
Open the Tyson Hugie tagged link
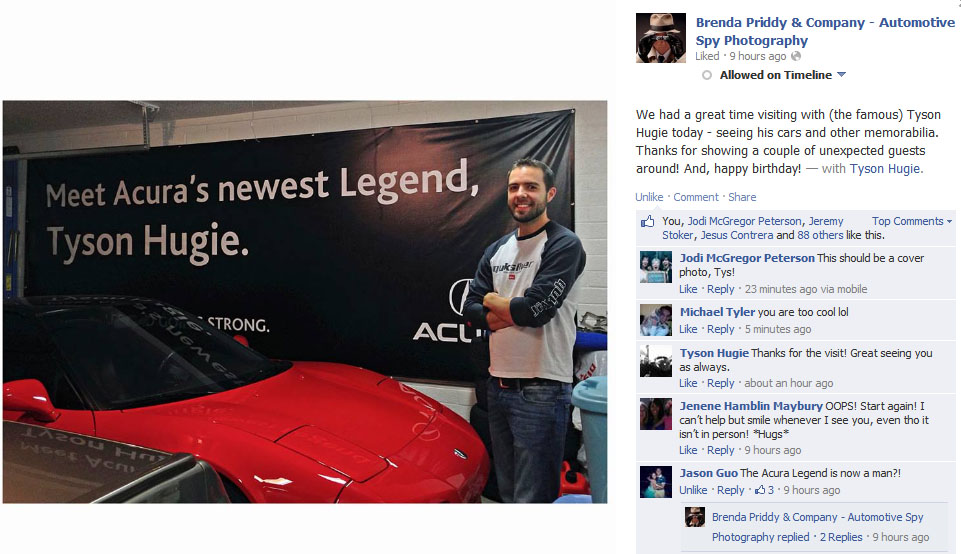[886, 169]
